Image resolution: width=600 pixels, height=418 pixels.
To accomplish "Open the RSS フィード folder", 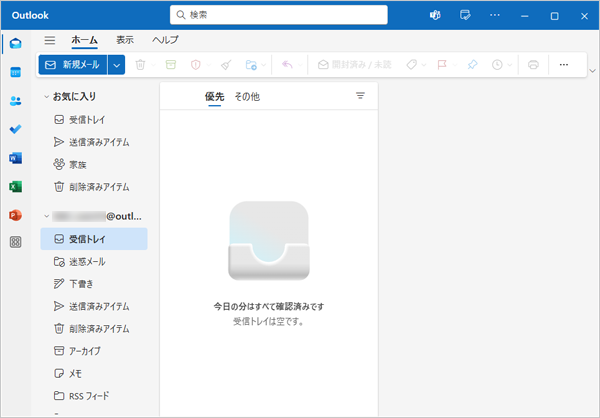I will pyautogui.click(x=94, y=396).
